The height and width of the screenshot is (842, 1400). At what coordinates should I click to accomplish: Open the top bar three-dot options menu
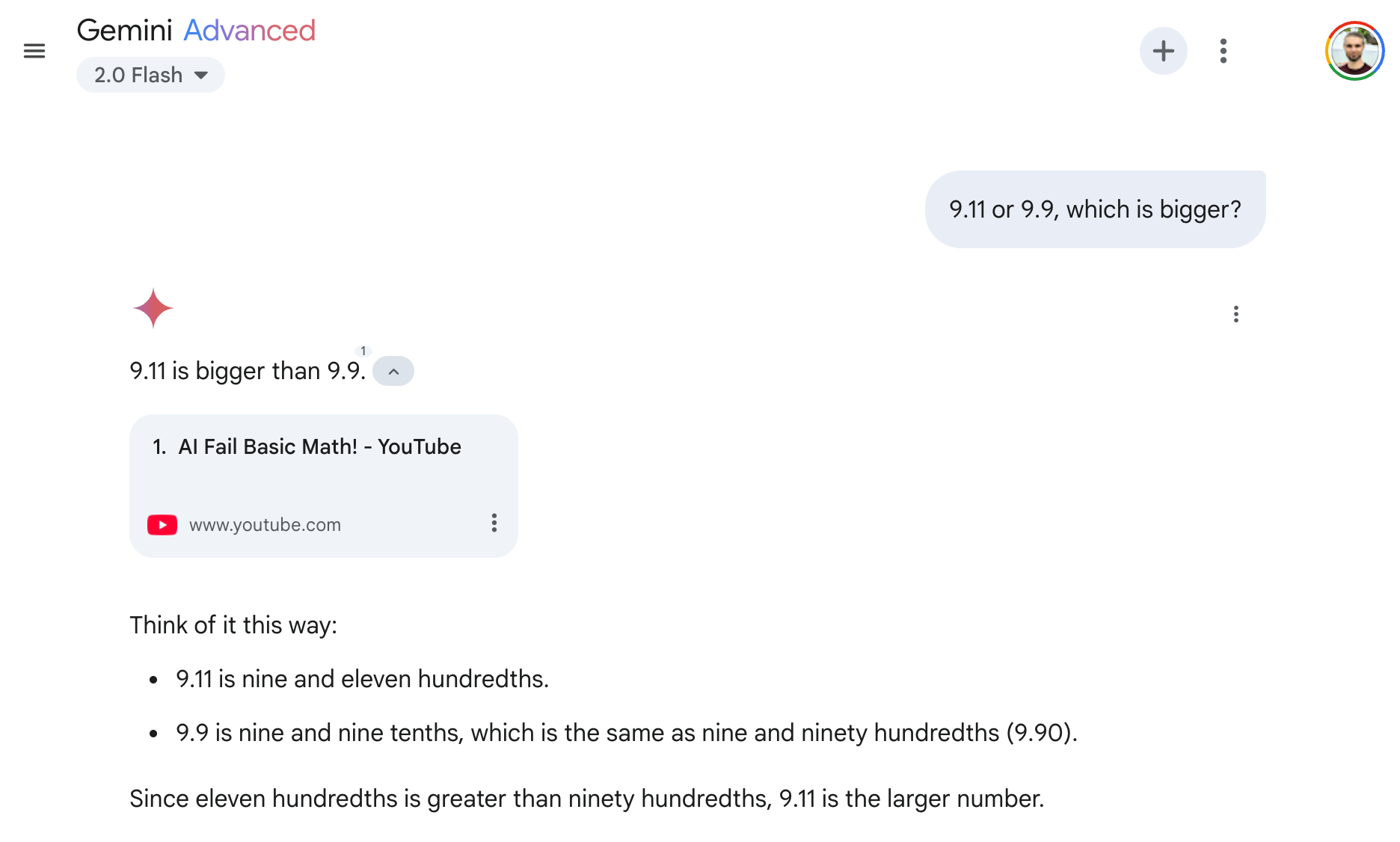(1223, 51)
